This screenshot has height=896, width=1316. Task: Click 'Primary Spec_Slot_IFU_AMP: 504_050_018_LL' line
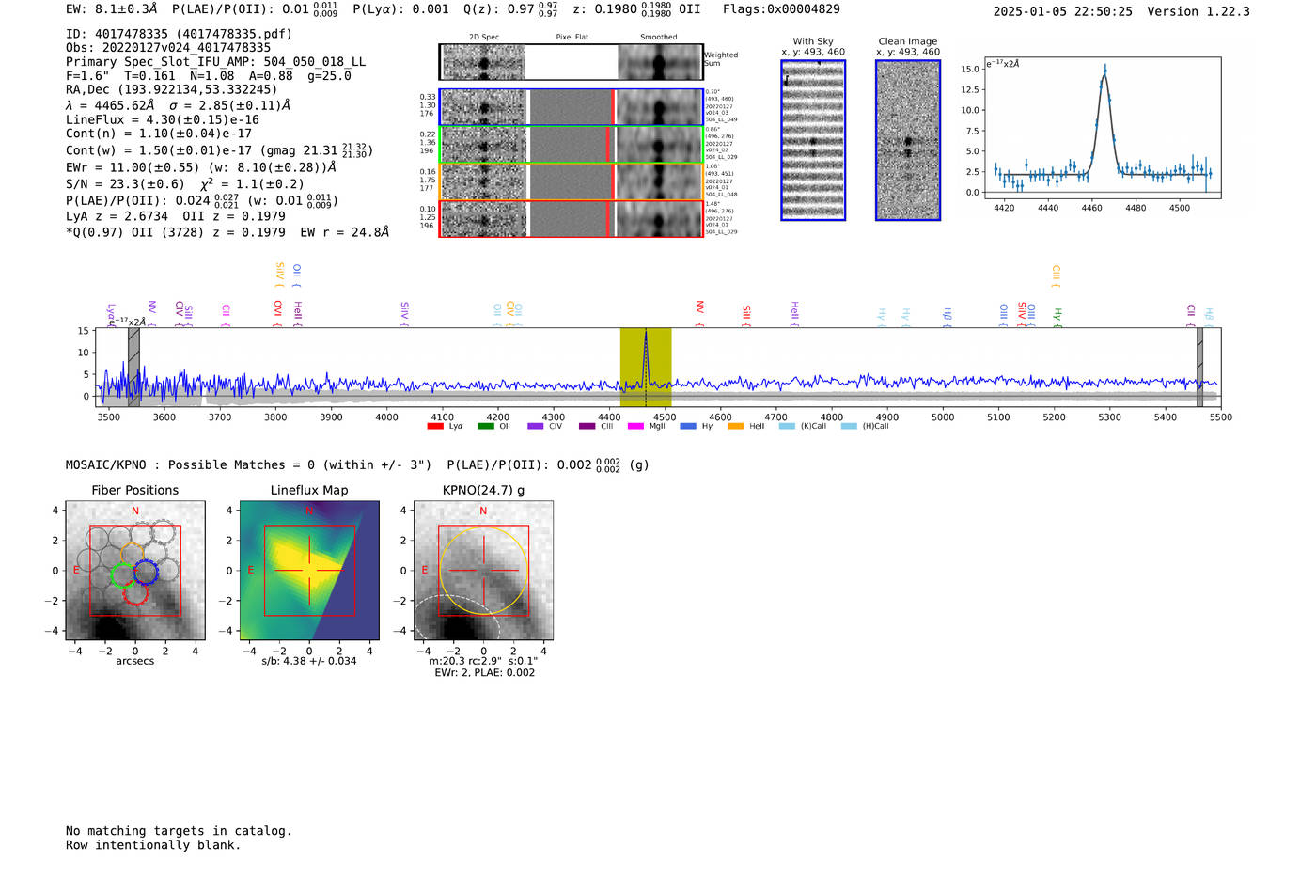[x=216, y=62]
